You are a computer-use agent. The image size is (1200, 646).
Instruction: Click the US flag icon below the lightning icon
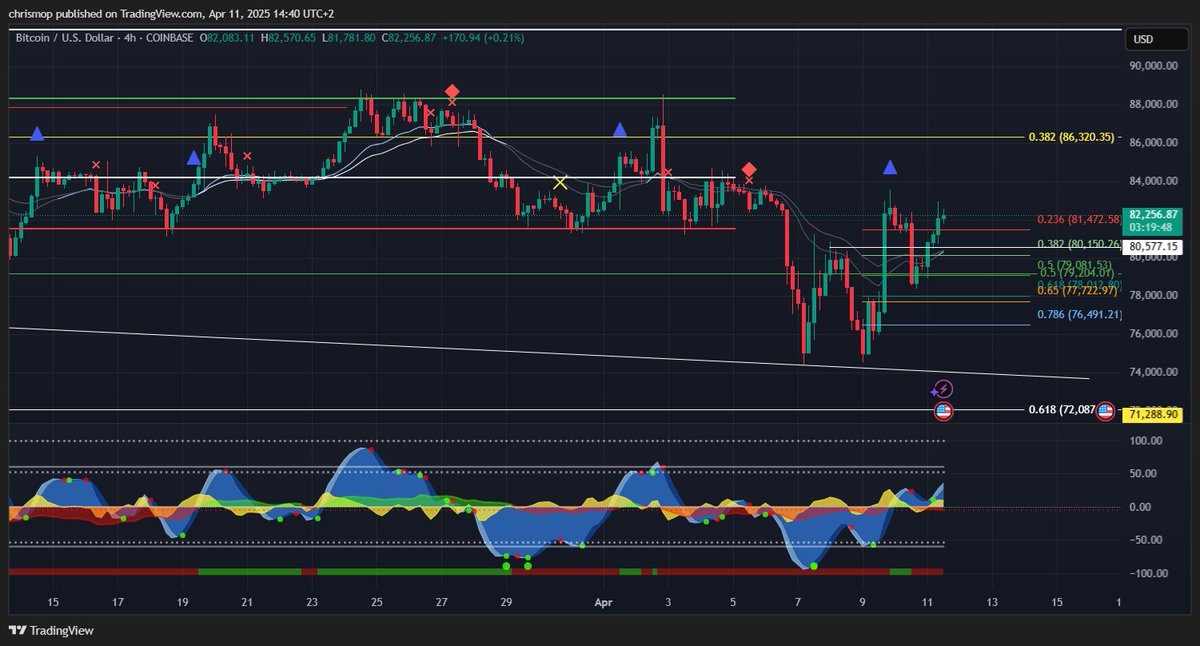[x=942, y=410]
